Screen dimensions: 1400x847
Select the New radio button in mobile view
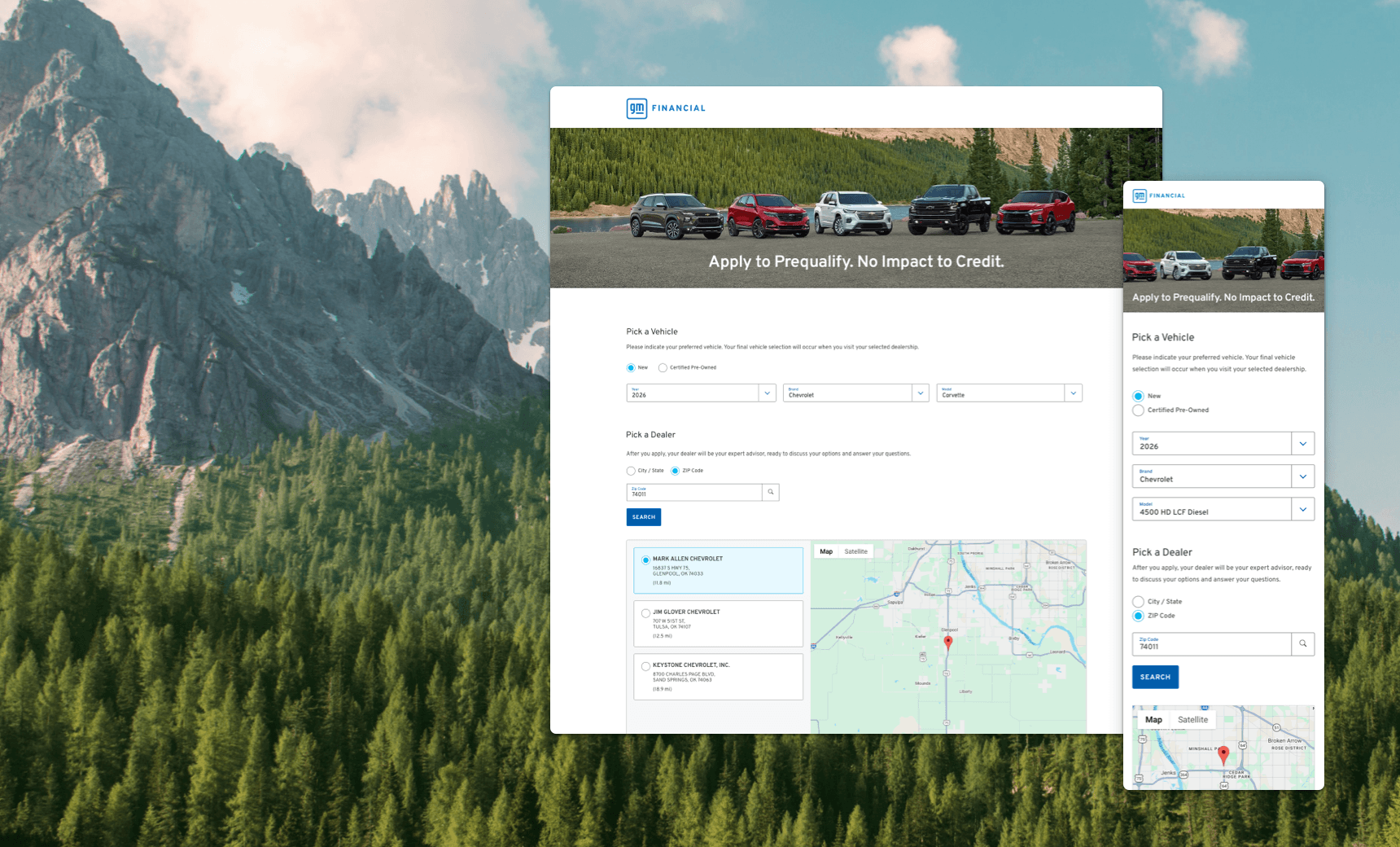pos(1138,396)
